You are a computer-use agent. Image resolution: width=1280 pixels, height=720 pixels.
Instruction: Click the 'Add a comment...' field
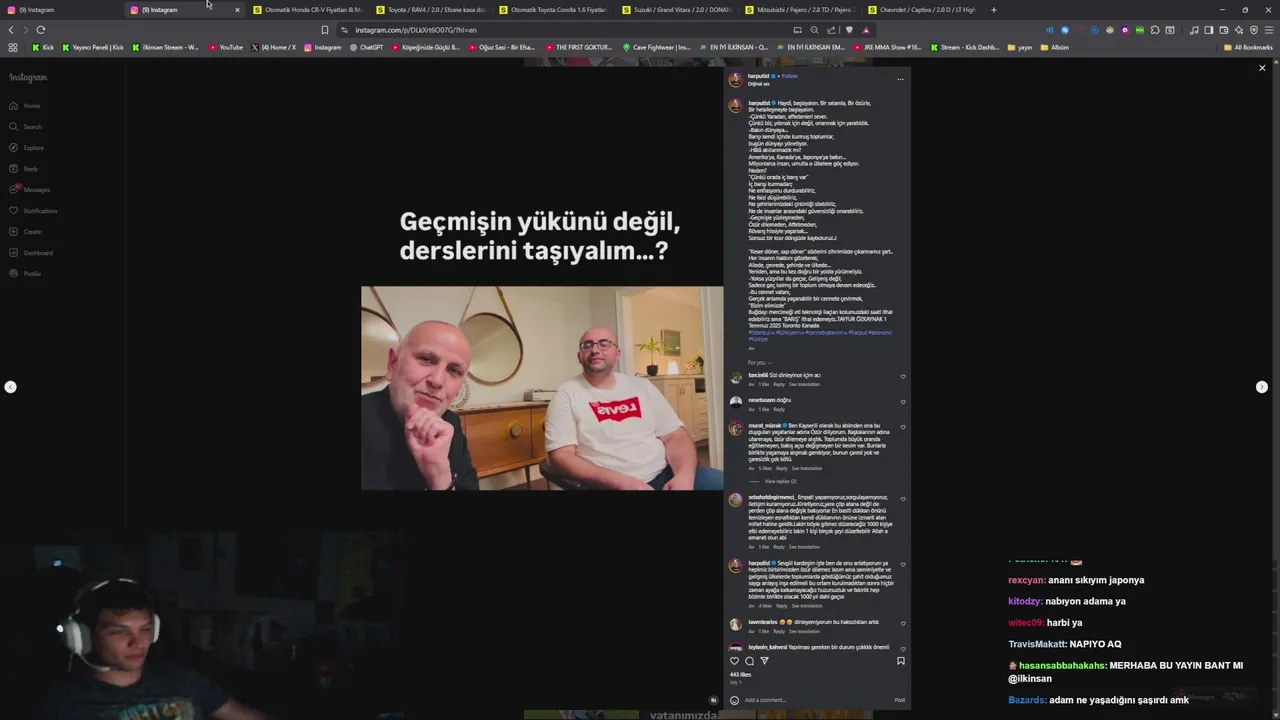click(815, 700)
